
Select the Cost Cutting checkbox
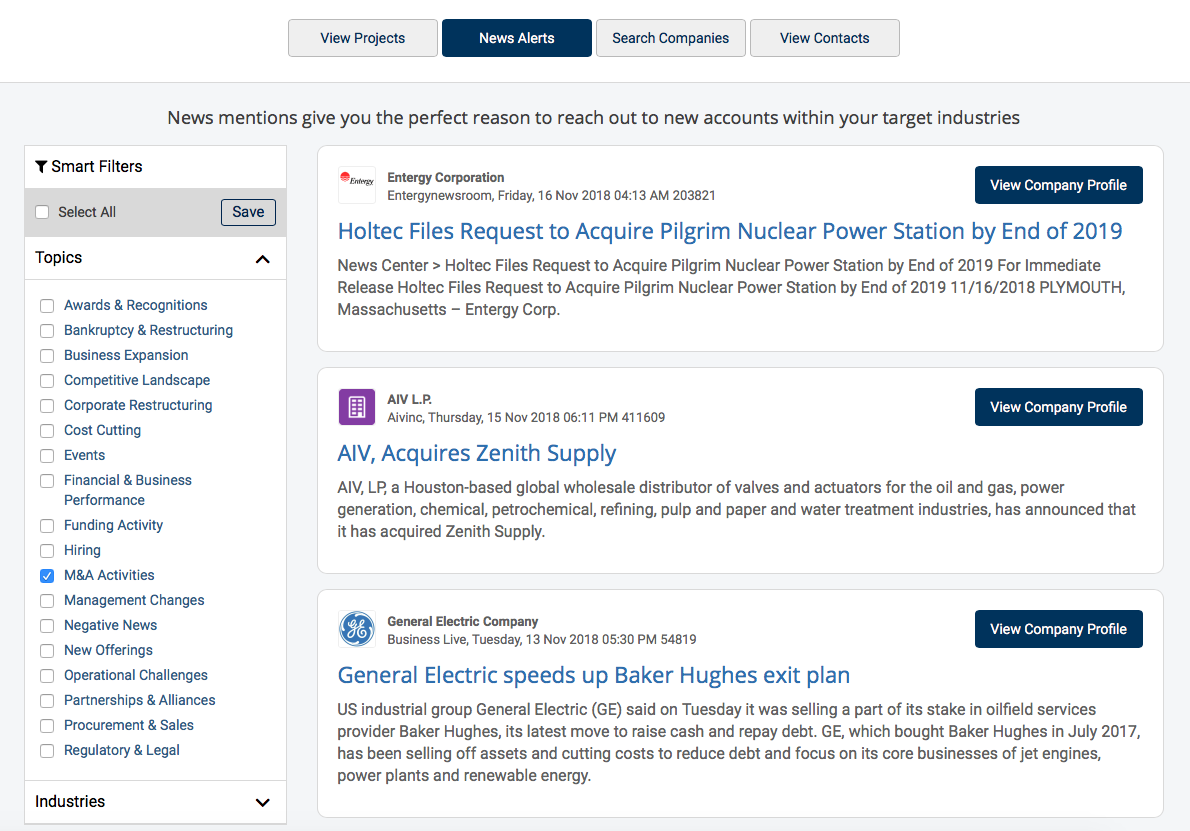point(47,431)
